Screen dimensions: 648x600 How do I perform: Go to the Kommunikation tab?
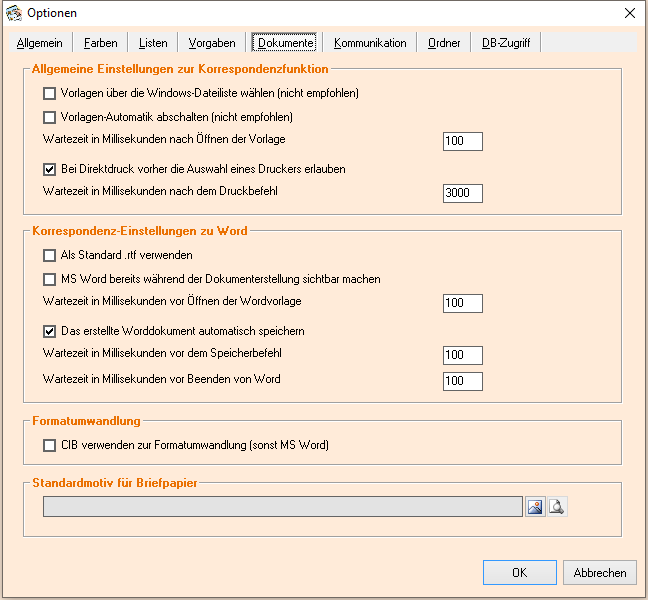pyautogui.click(x=370, y=43)
